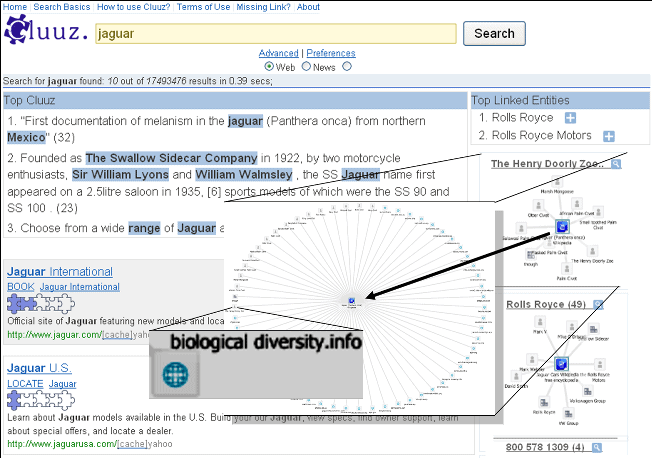This screenshot has width=652, height=458.
Task: Click the Cluuz logo
Action: [x=45, y=33]
